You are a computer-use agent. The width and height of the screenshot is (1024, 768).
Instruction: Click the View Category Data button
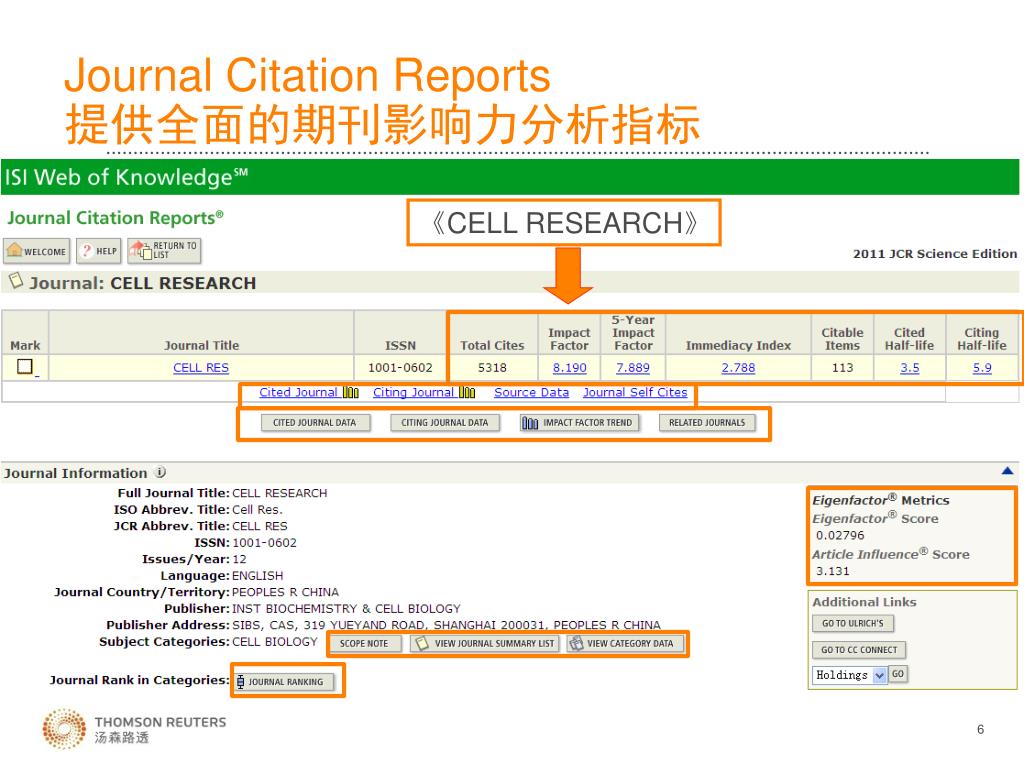[x=625, y=643]
